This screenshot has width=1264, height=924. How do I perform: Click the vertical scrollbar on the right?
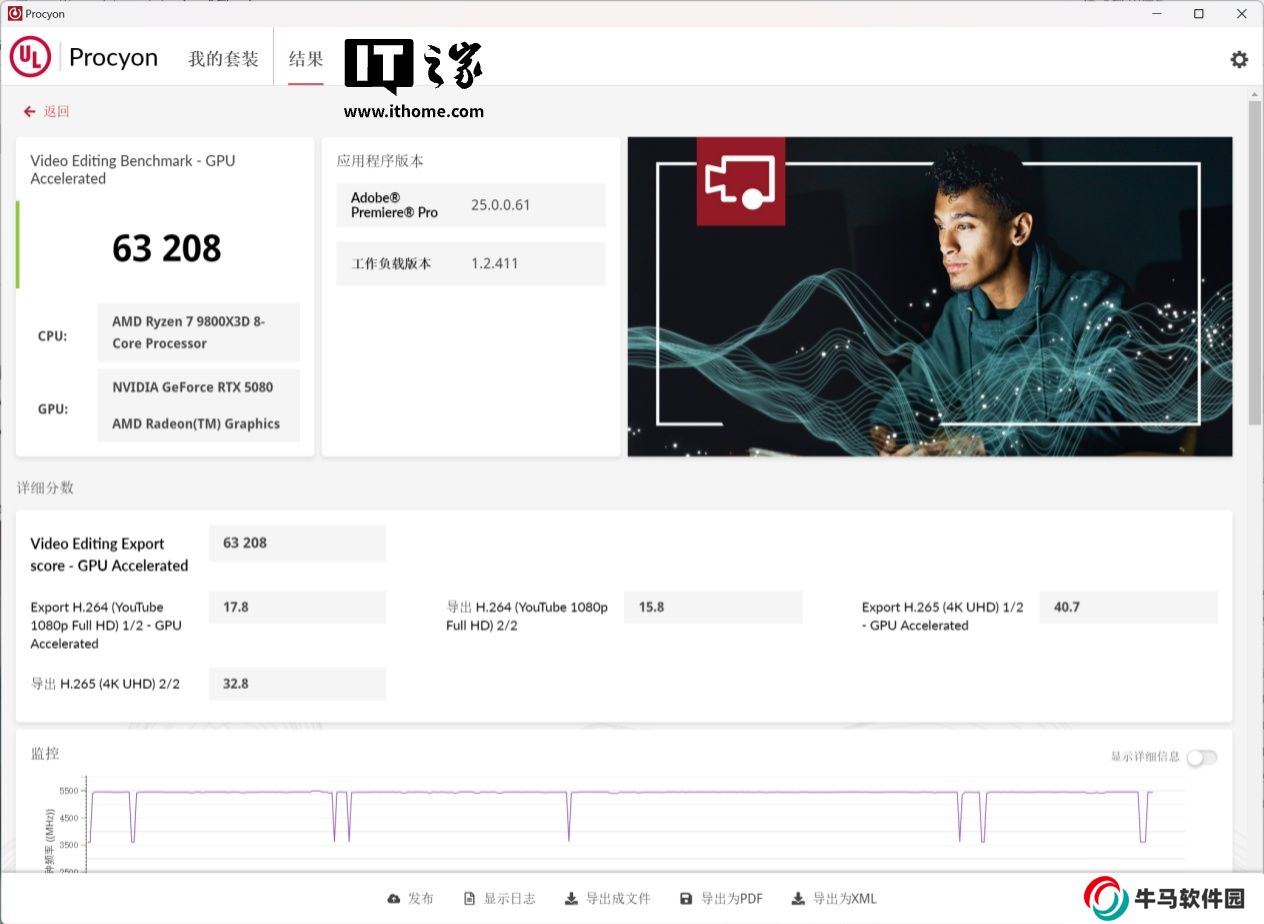tap(1254, 260)
